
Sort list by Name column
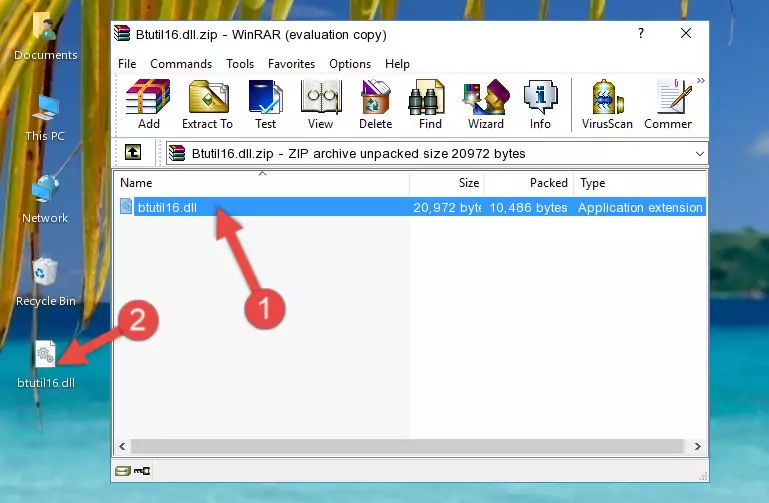262,183
